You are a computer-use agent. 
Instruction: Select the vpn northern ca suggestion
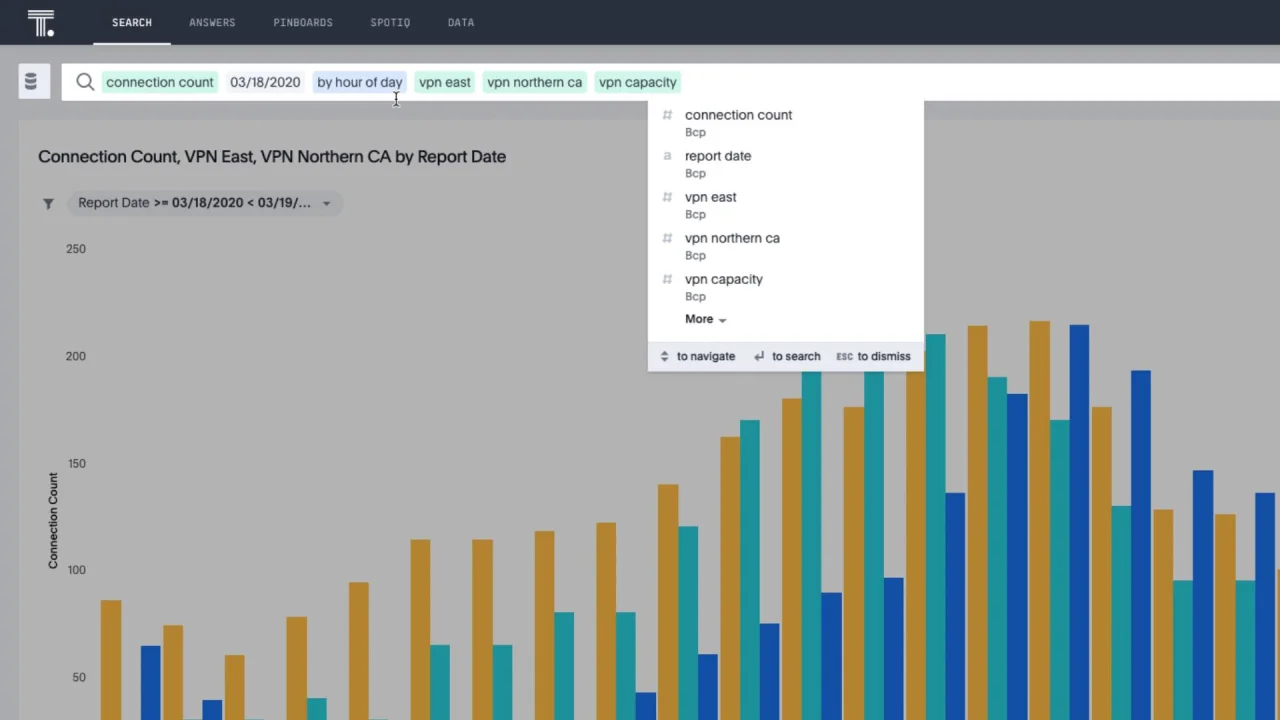pyautogui.click(x=732, y=238)
